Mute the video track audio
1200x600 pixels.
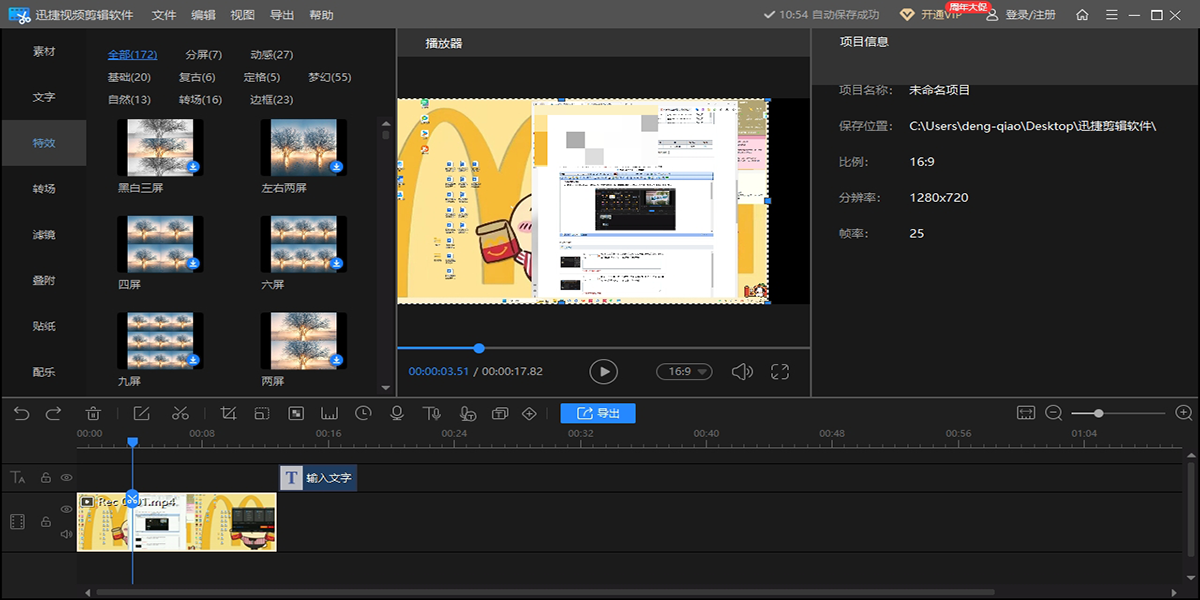tap(67, 534)
